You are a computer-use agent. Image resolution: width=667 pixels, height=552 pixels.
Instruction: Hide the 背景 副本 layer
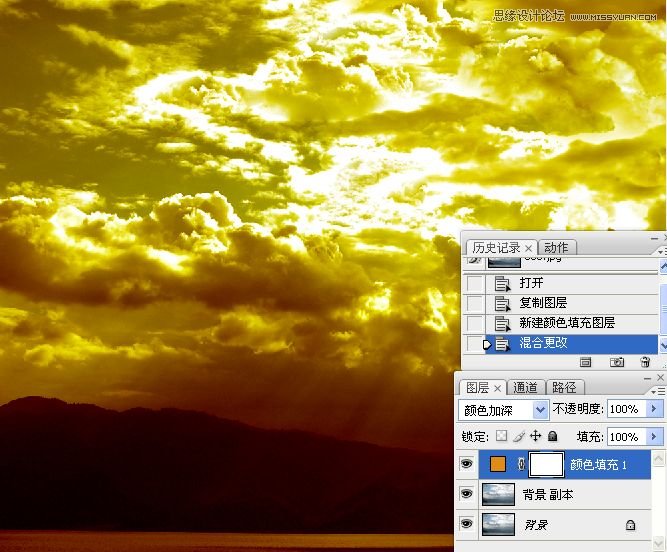pos(467,494)
